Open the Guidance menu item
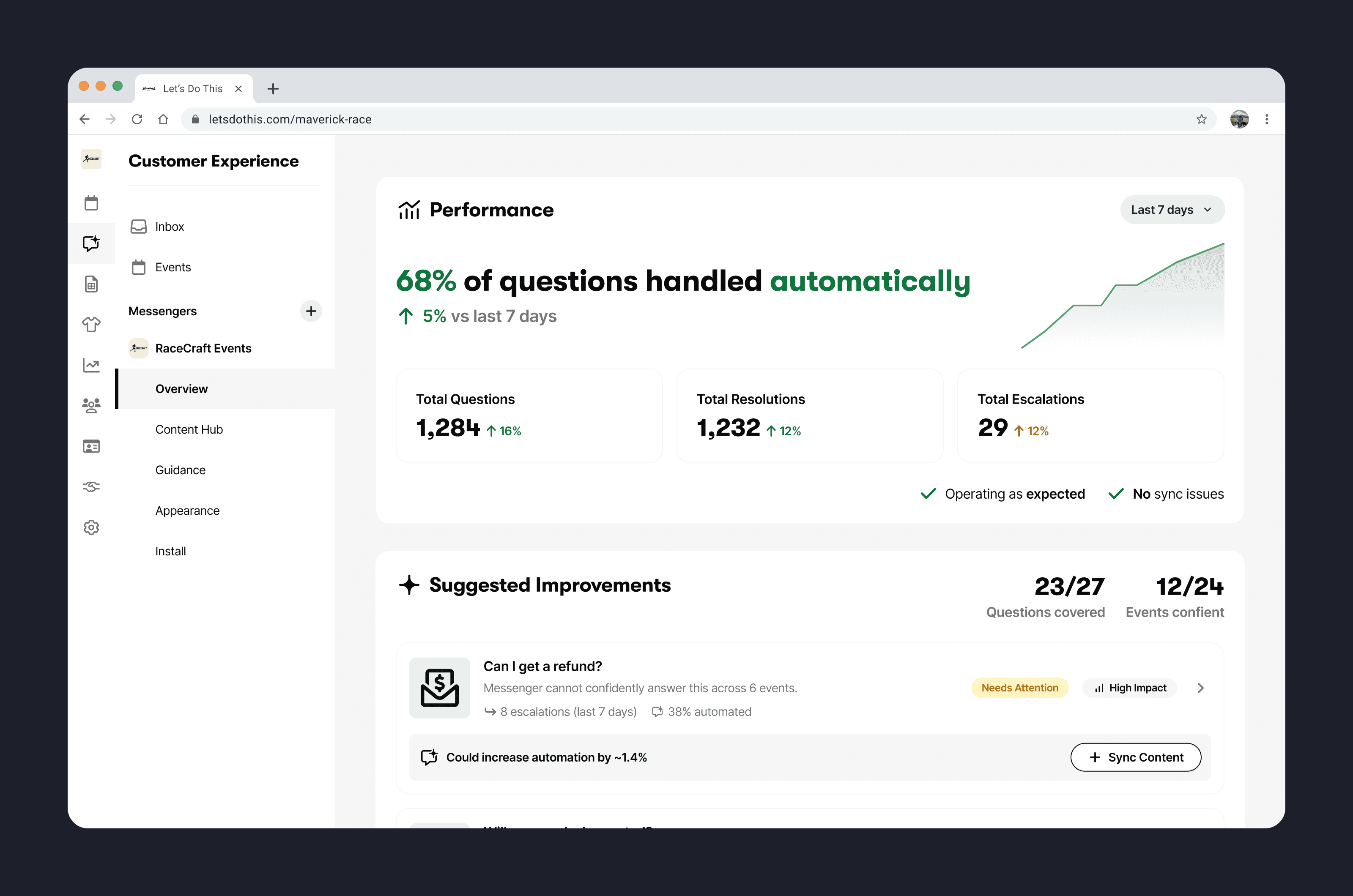 pyautogui.click(x=181, y=470)
